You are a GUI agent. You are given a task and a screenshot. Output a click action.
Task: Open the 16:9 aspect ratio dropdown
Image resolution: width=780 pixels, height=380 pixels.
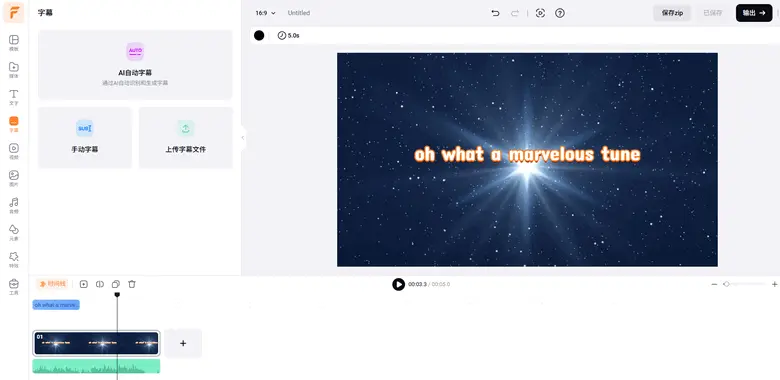265,13
